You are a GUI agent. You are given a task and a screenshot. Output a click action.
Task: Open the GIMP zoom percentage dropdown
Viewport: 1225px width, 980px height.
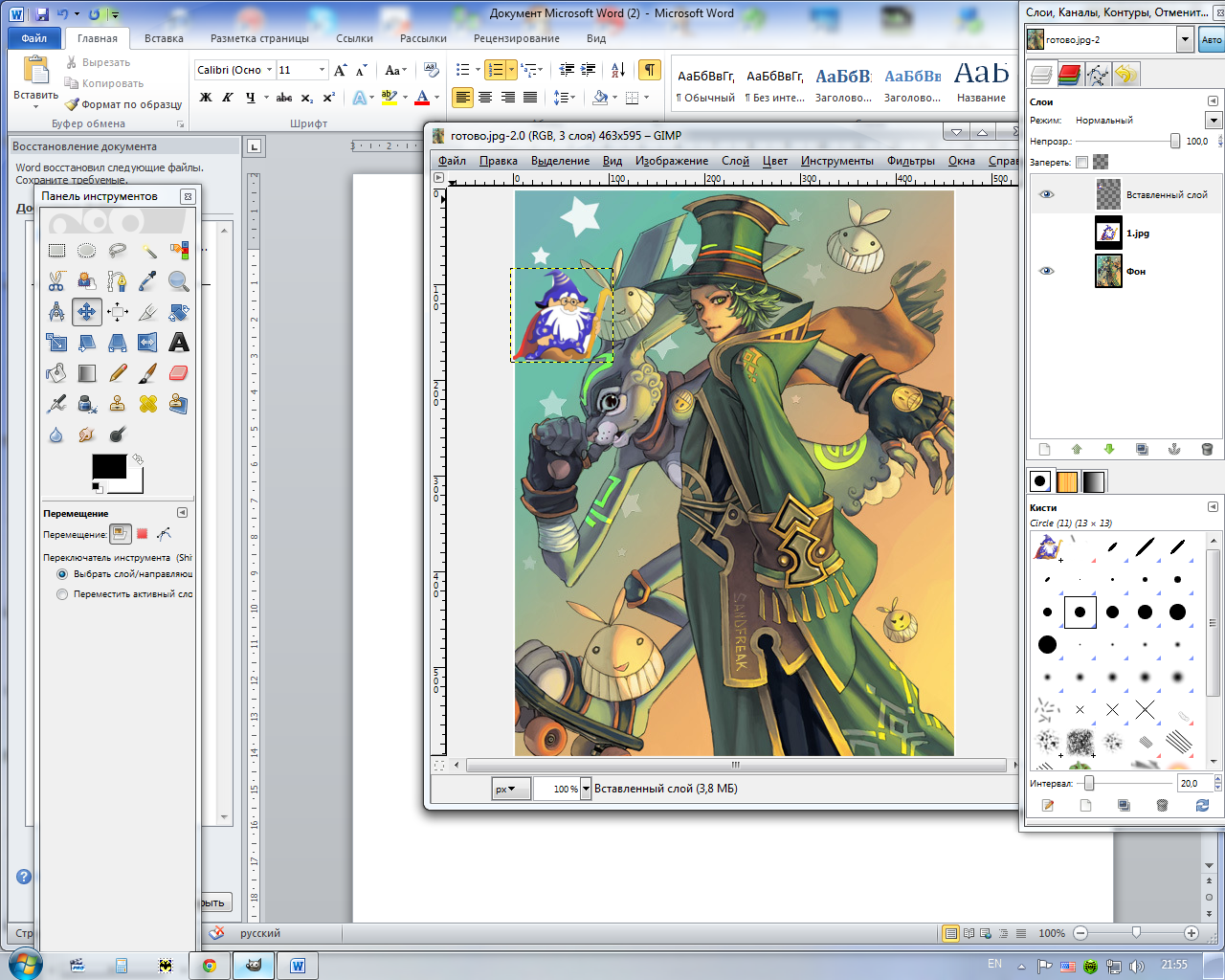pyautogui.click(x=586, y=789)
